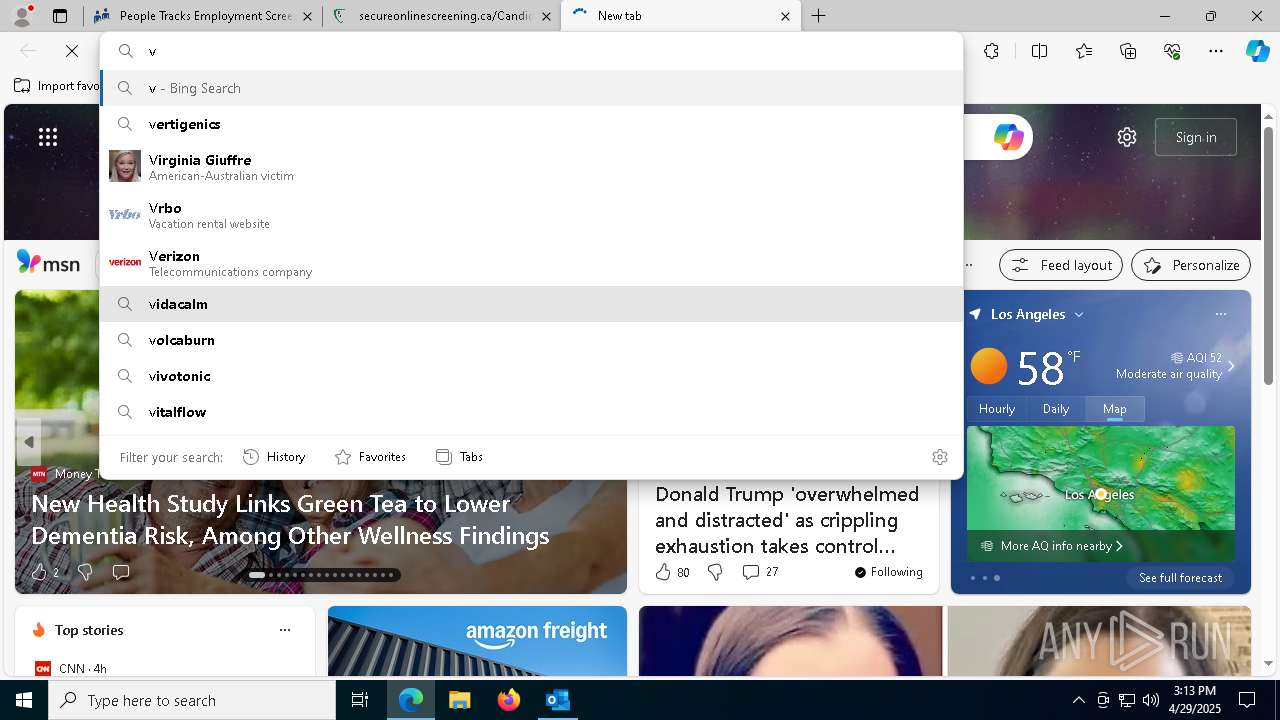The width and height of the screenshot is (1280, 720).
Task: Like the Donald Trump article
Action: [672, 572]
